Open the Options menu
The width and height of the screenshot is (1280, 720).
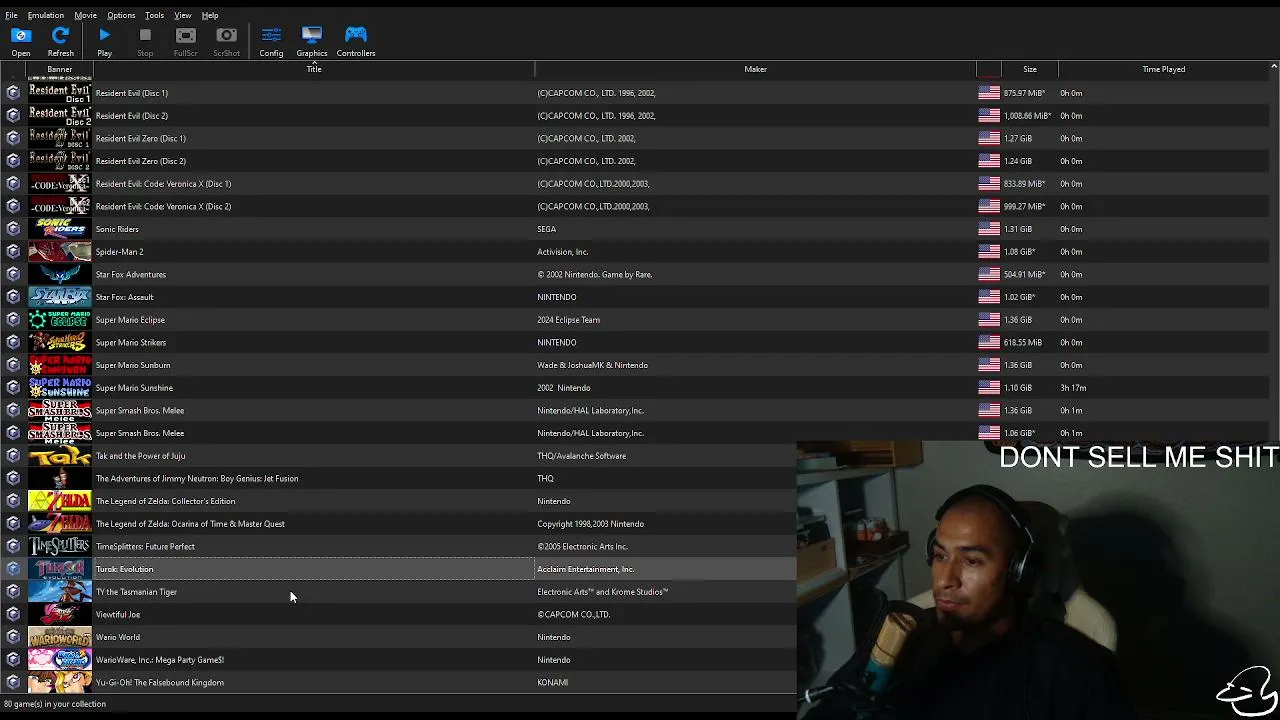[121, 15]
